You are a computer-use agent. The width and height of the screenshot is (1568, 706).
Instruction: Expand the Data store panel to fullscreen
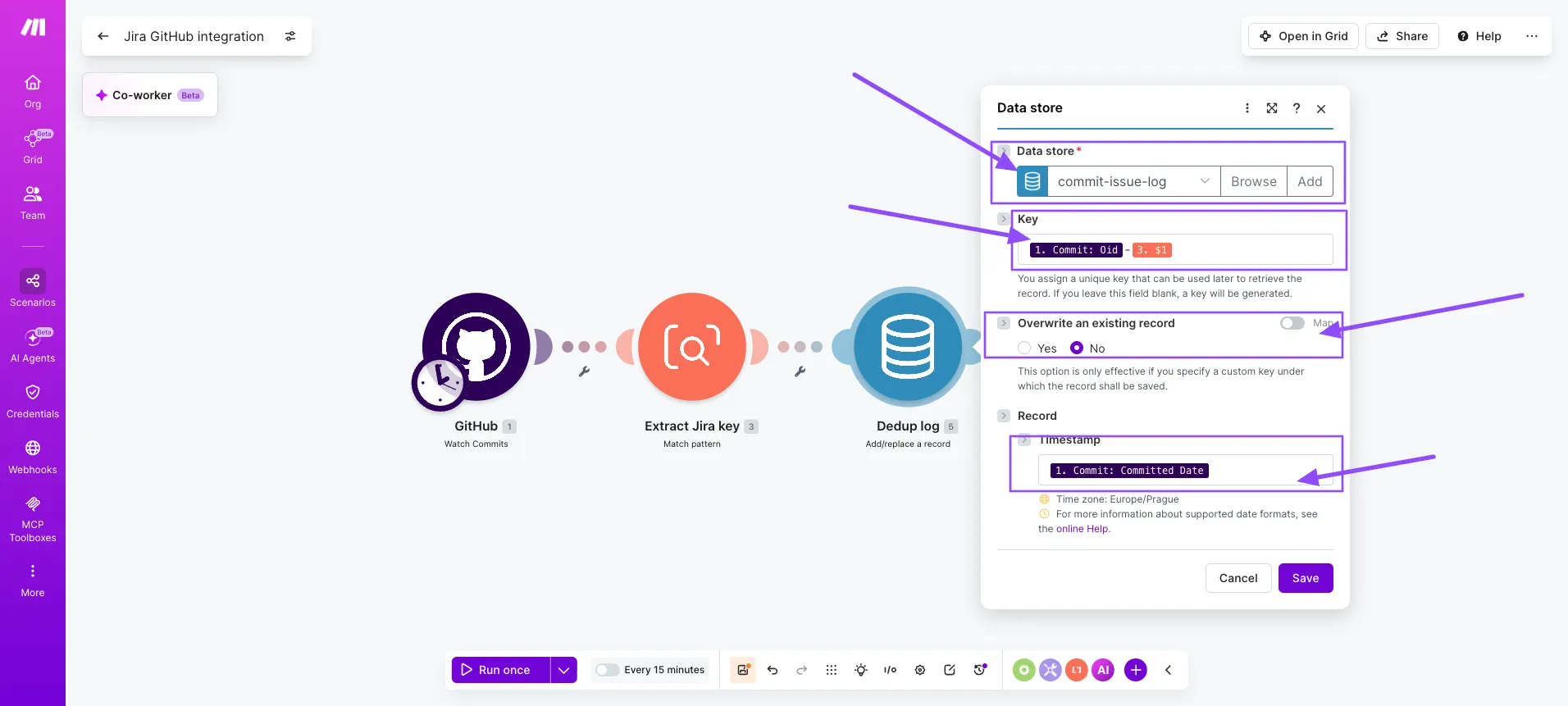click(x=1272, y=108)
